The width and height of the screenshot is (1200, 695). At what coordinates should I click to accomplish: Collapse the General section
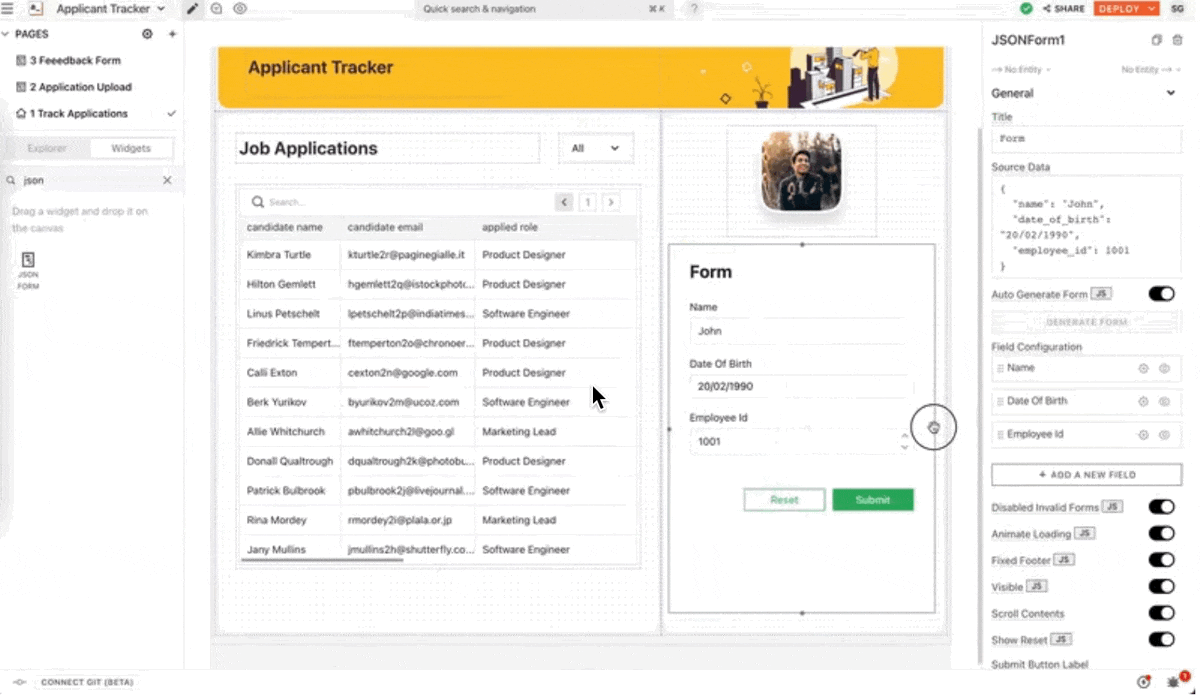1171,93
